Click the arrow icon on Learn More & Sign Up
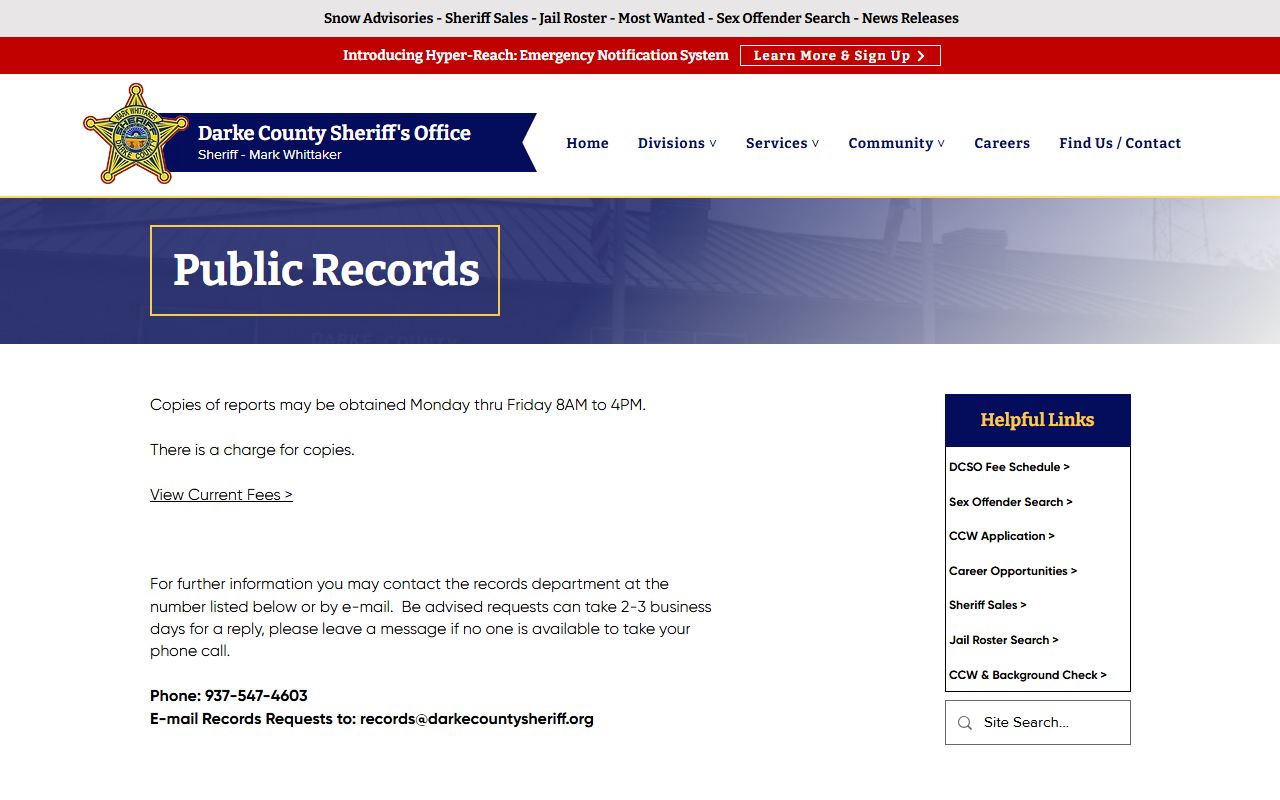 tap(921, 56)
